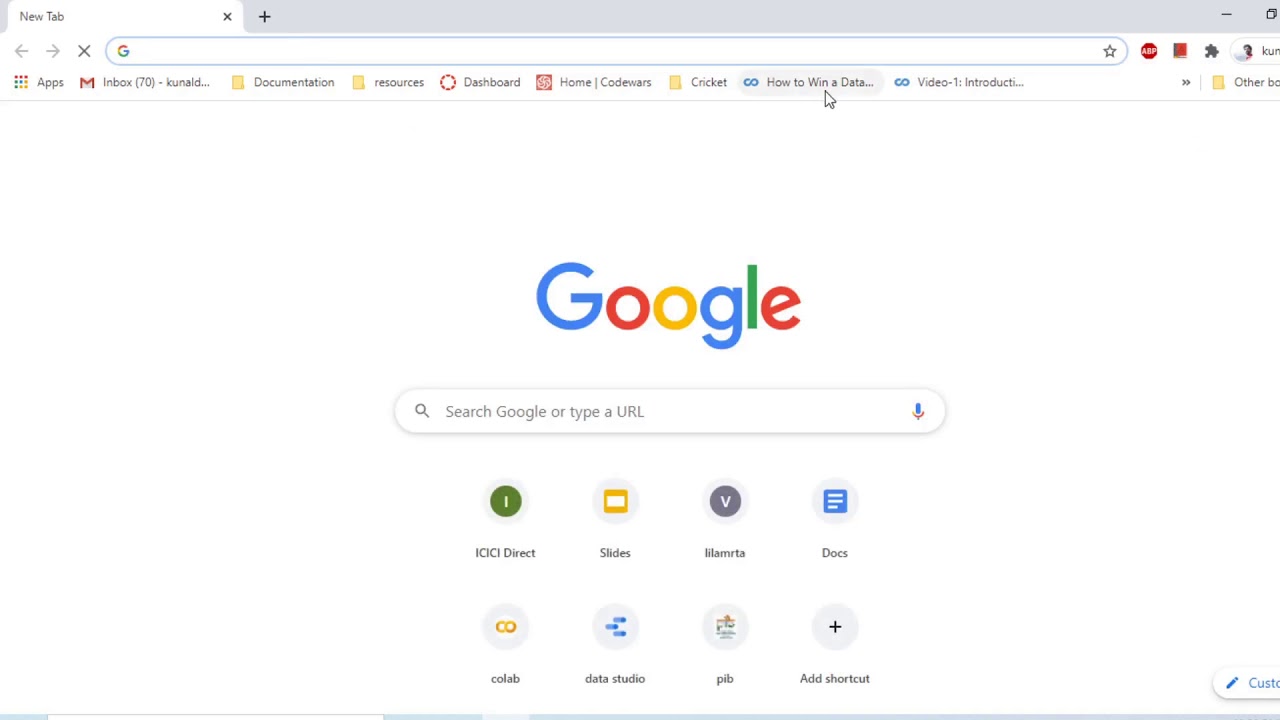
Task: Open Customize with the pencil button
Action: click(1247, 683)
